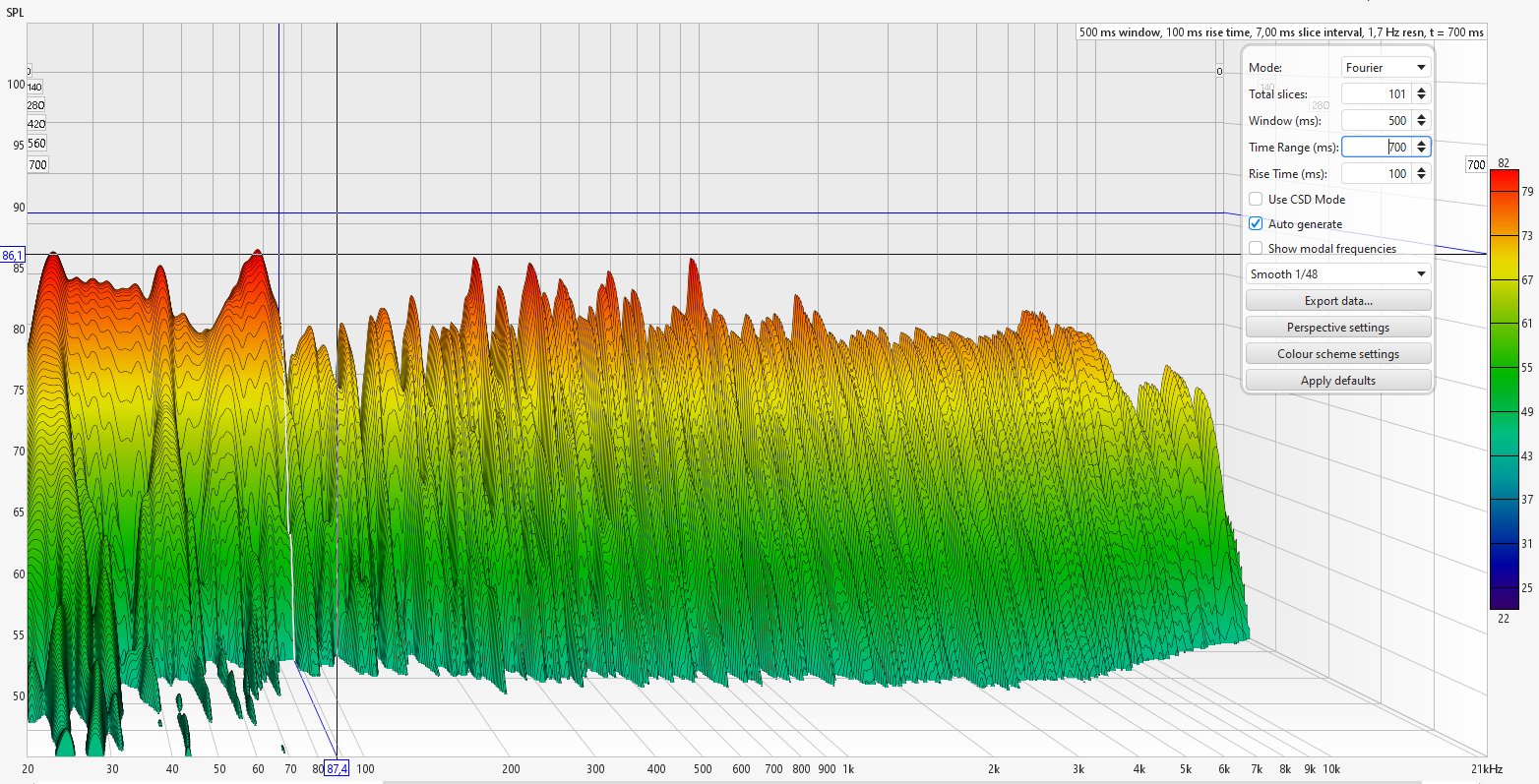This screenshot has width=1539, height=784.
Task: Open the Smooth 1/48 smoothing dropdown
Action: (1338, 274)
